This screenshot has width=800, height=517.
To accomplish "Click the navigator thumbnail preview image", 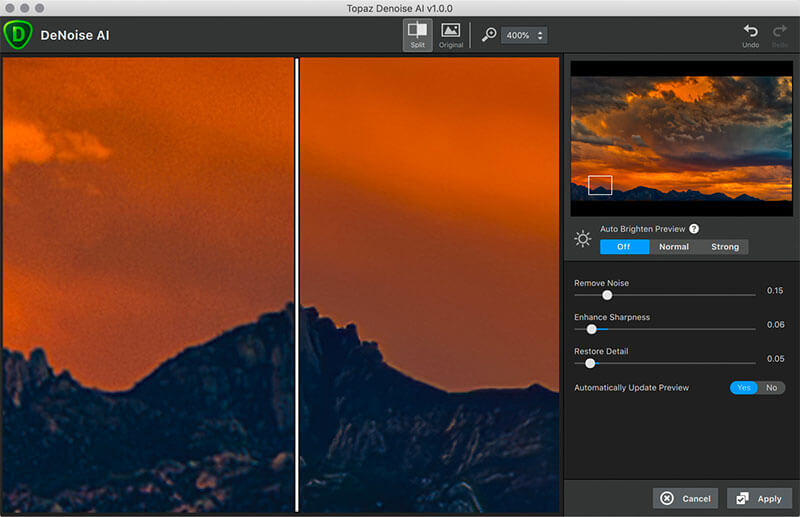I will [x=680, y=138].
